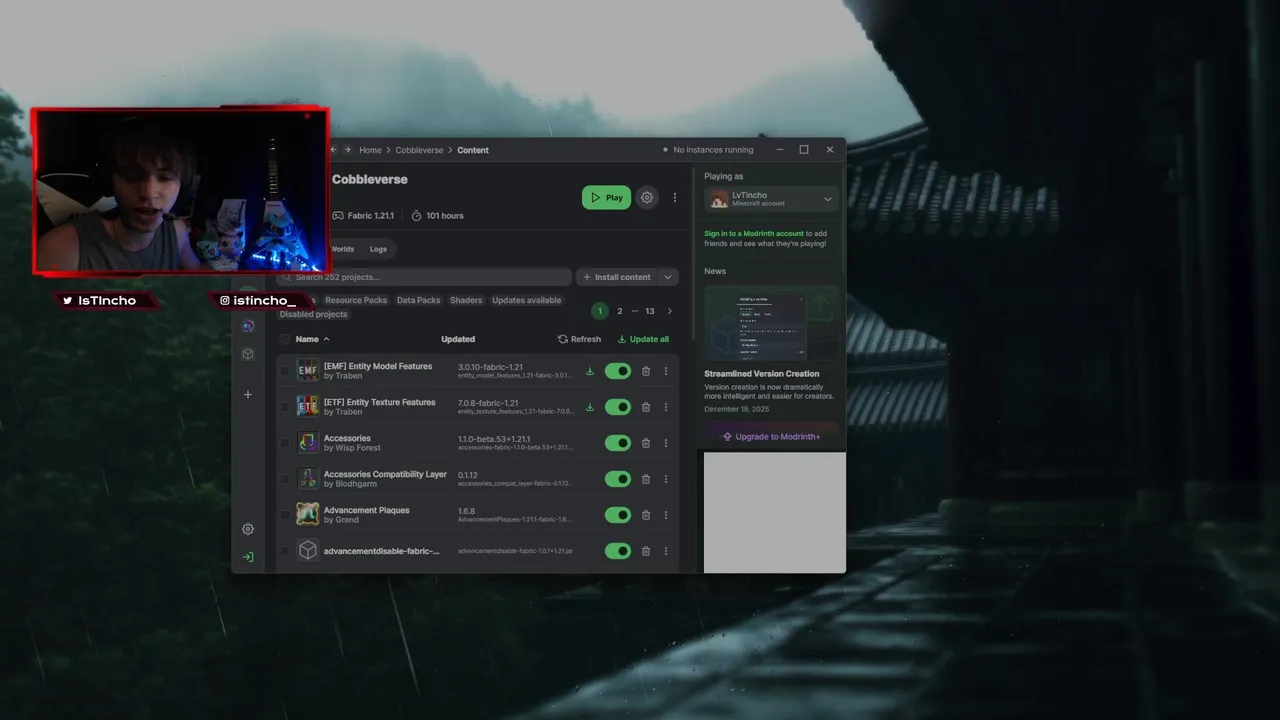Go back with the left arrow
Viewport: 1280px width, 720px height.
click(x=333, y=150)
